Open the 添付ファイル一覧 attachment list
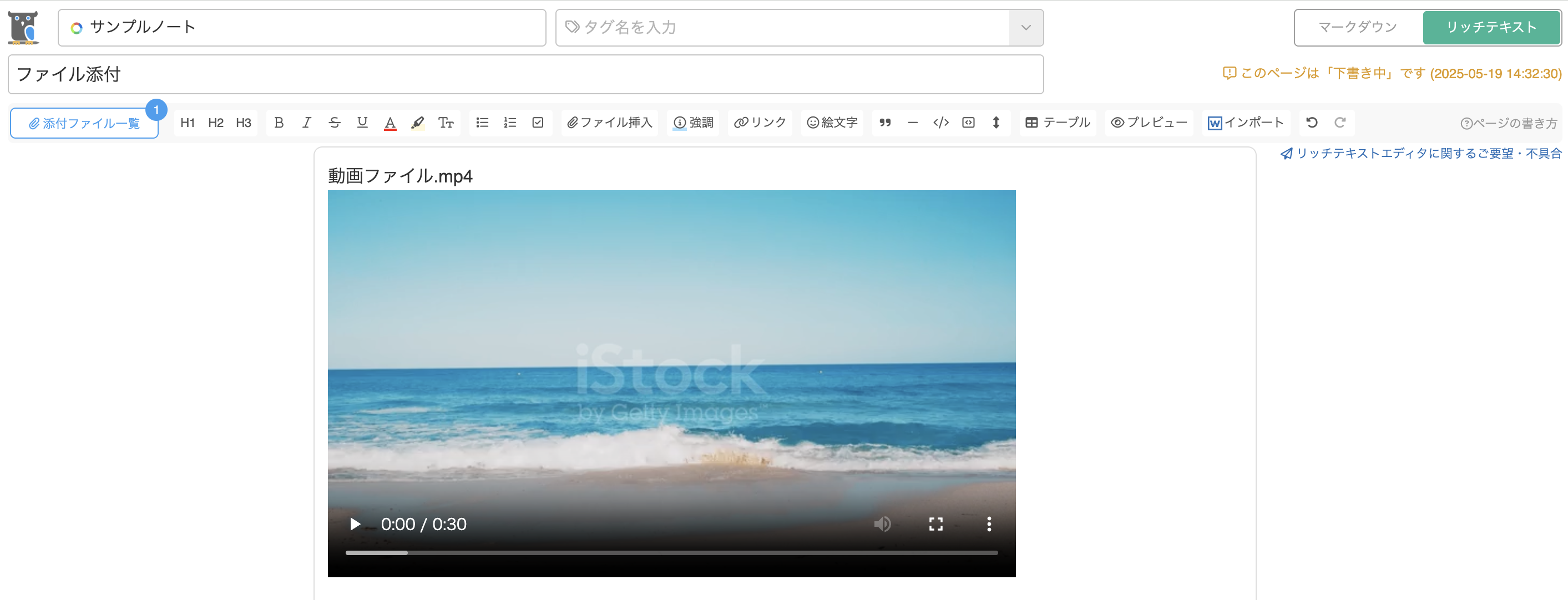1568x600 pixels. [84, 123]
